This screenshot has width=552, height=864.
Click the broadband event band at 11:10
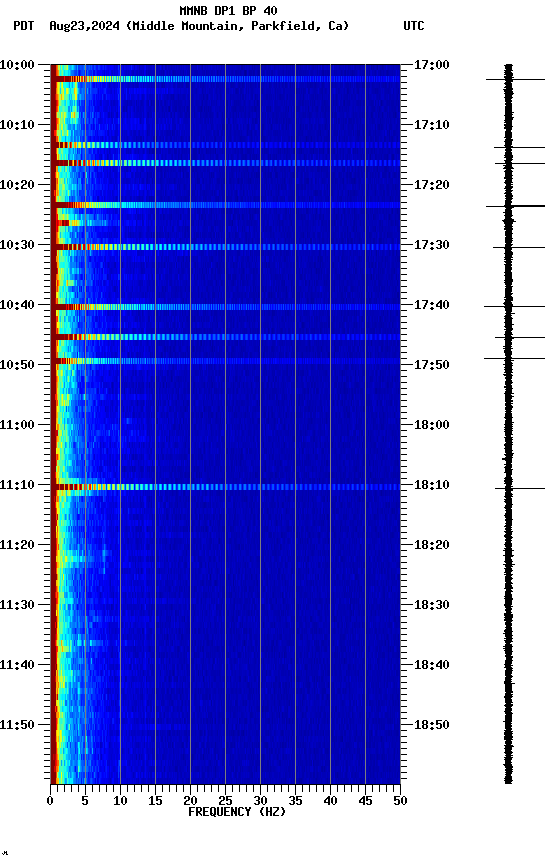(225, 487)
